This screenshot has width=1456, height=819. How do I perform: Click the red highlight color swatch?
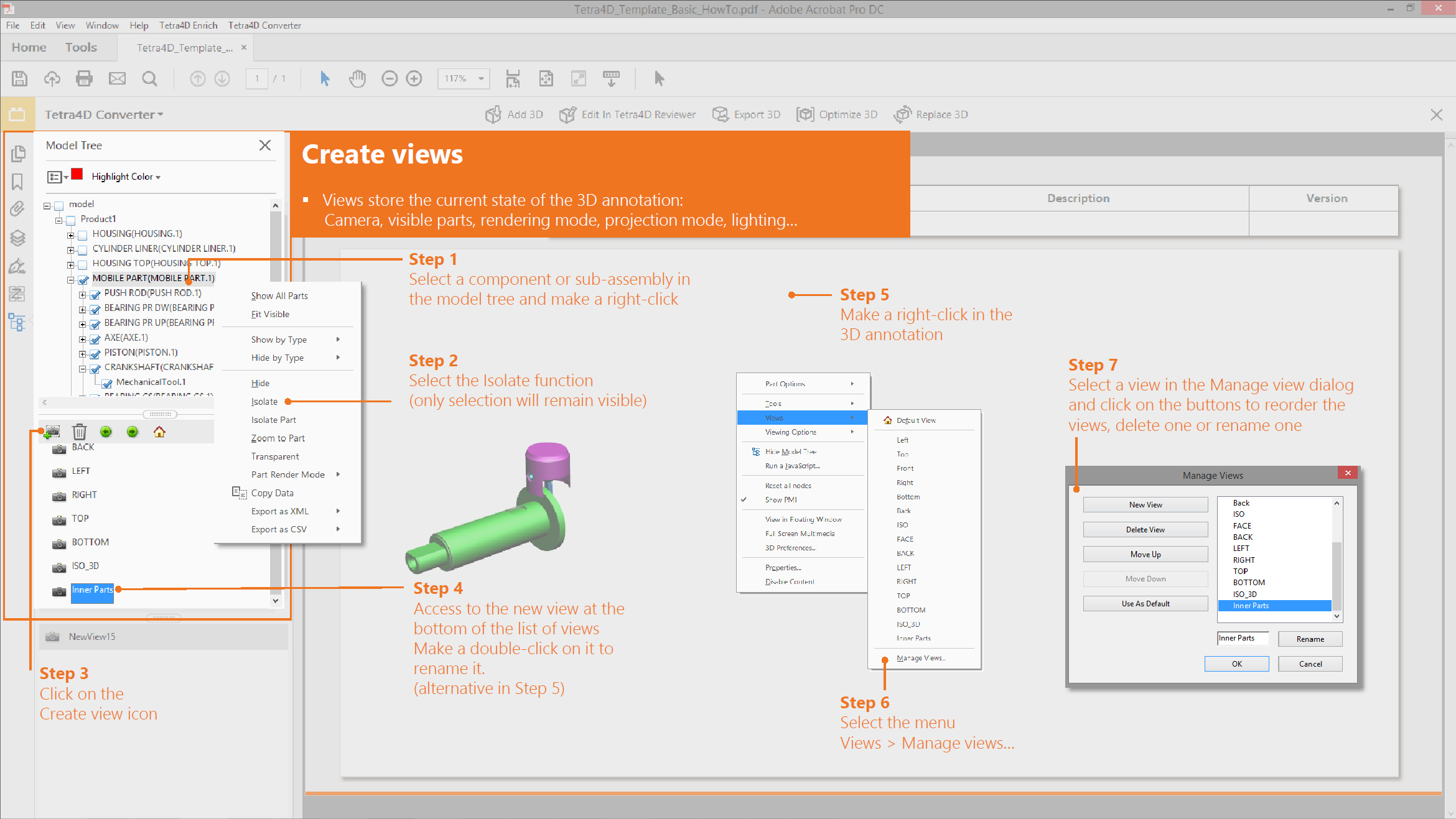click(x=77, y=174)
